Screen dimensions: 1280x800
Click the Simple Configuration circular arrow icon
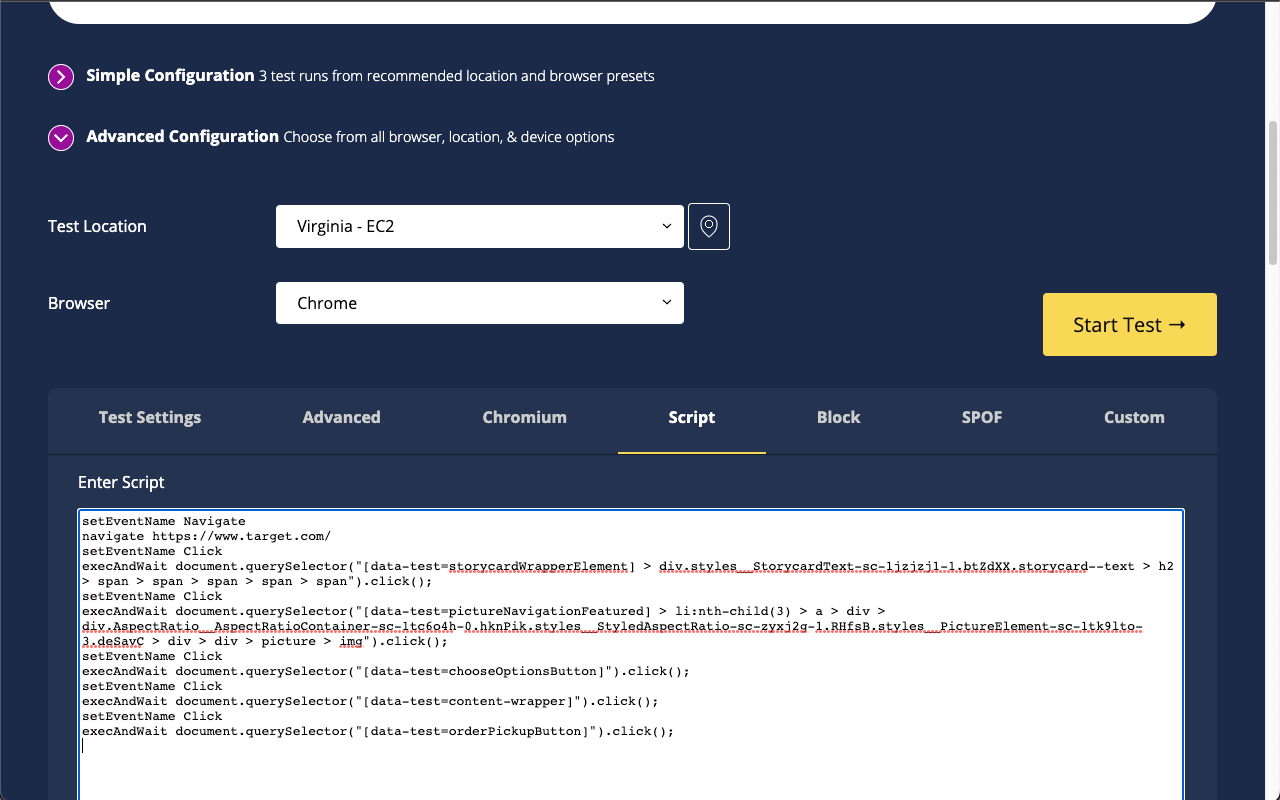[60, 76]
